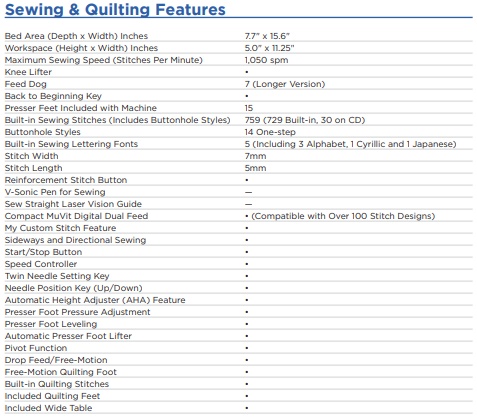Click the Compatible with Over 100 Stitch Designs text
Viewport: 477px width, 420px height.
click(x=343, y=216)
